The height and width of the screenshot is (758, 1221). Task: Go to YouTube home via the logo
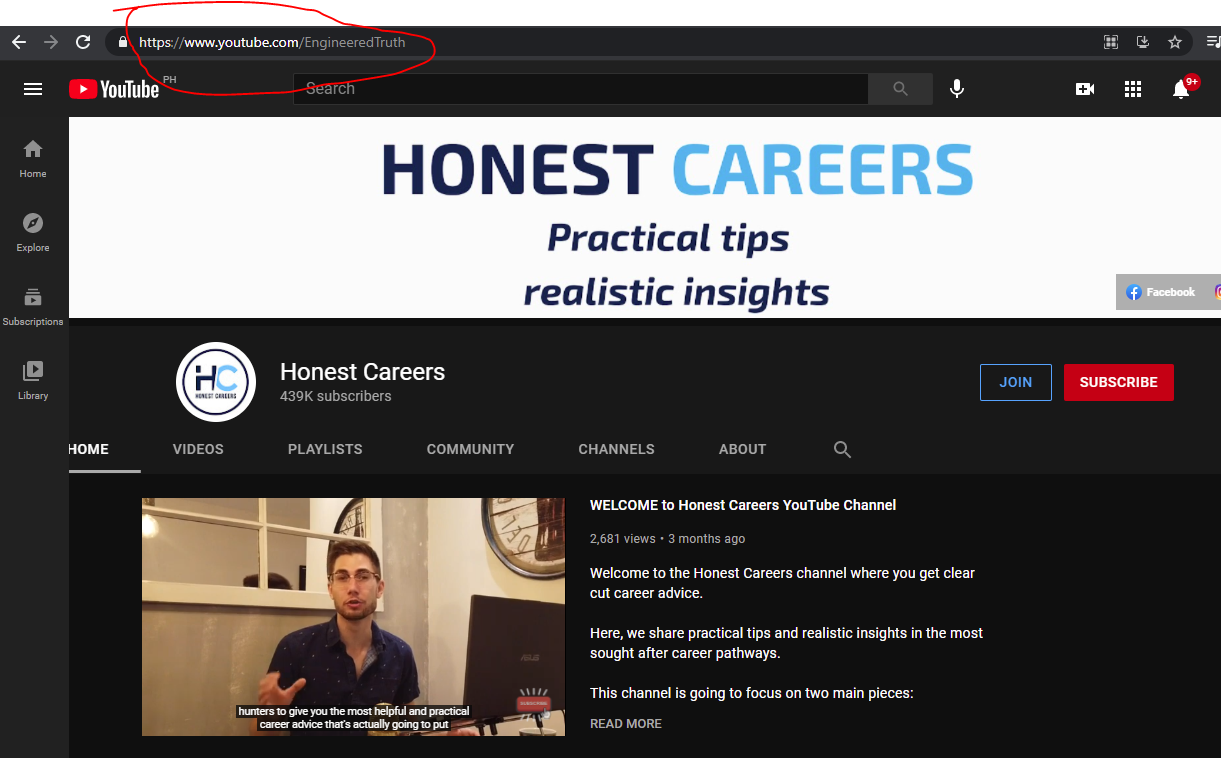114,89
